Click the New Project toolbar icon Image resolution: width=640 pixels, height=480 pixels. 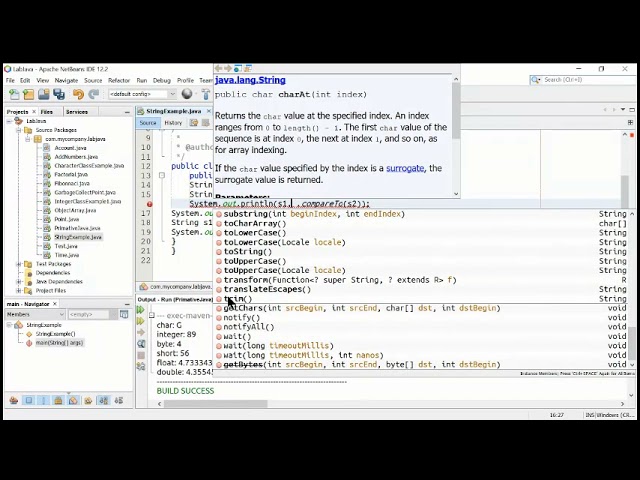pos(29,94)
